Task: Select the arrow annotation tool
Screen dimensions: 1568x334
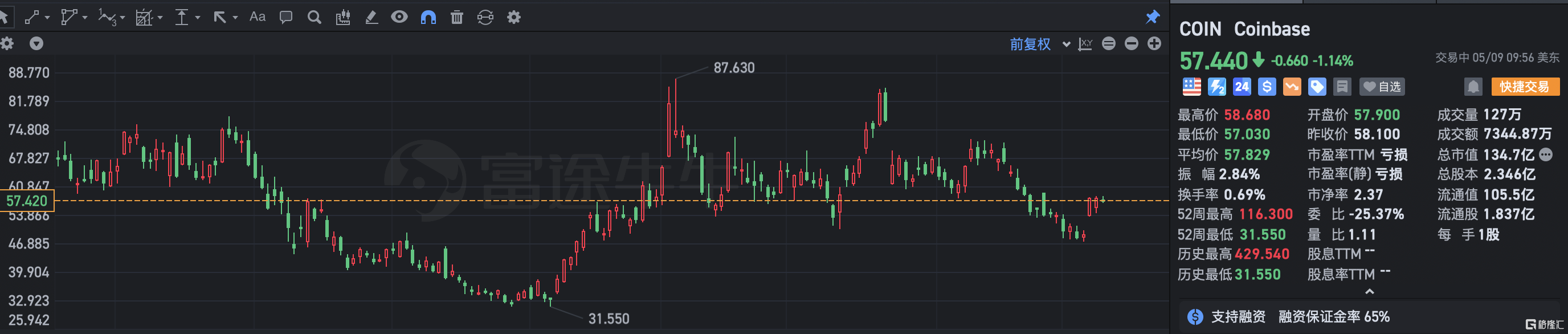Action: pos(219,17)
